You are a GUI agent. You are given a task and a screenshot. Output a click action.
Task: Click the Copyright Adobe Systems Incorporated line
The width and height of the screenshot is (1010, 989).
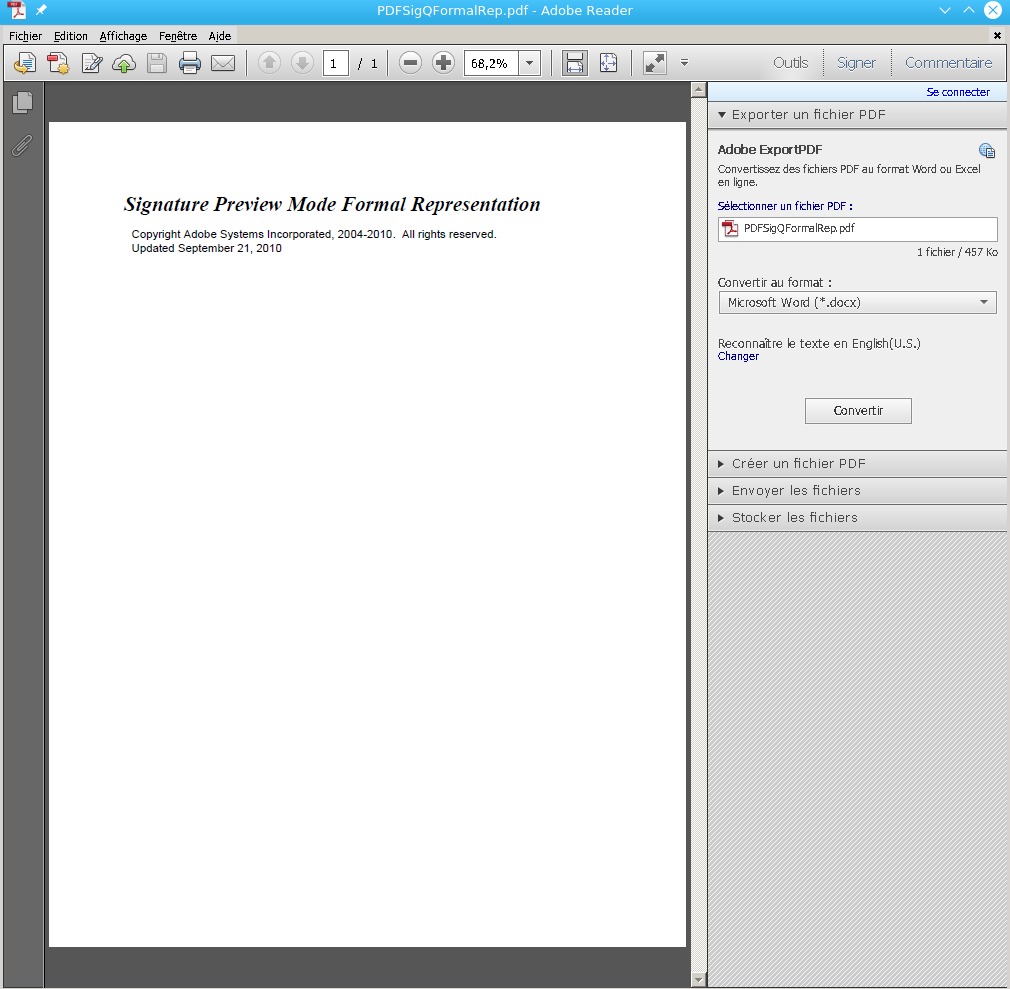pyautogui.click(x=314, y=235)
